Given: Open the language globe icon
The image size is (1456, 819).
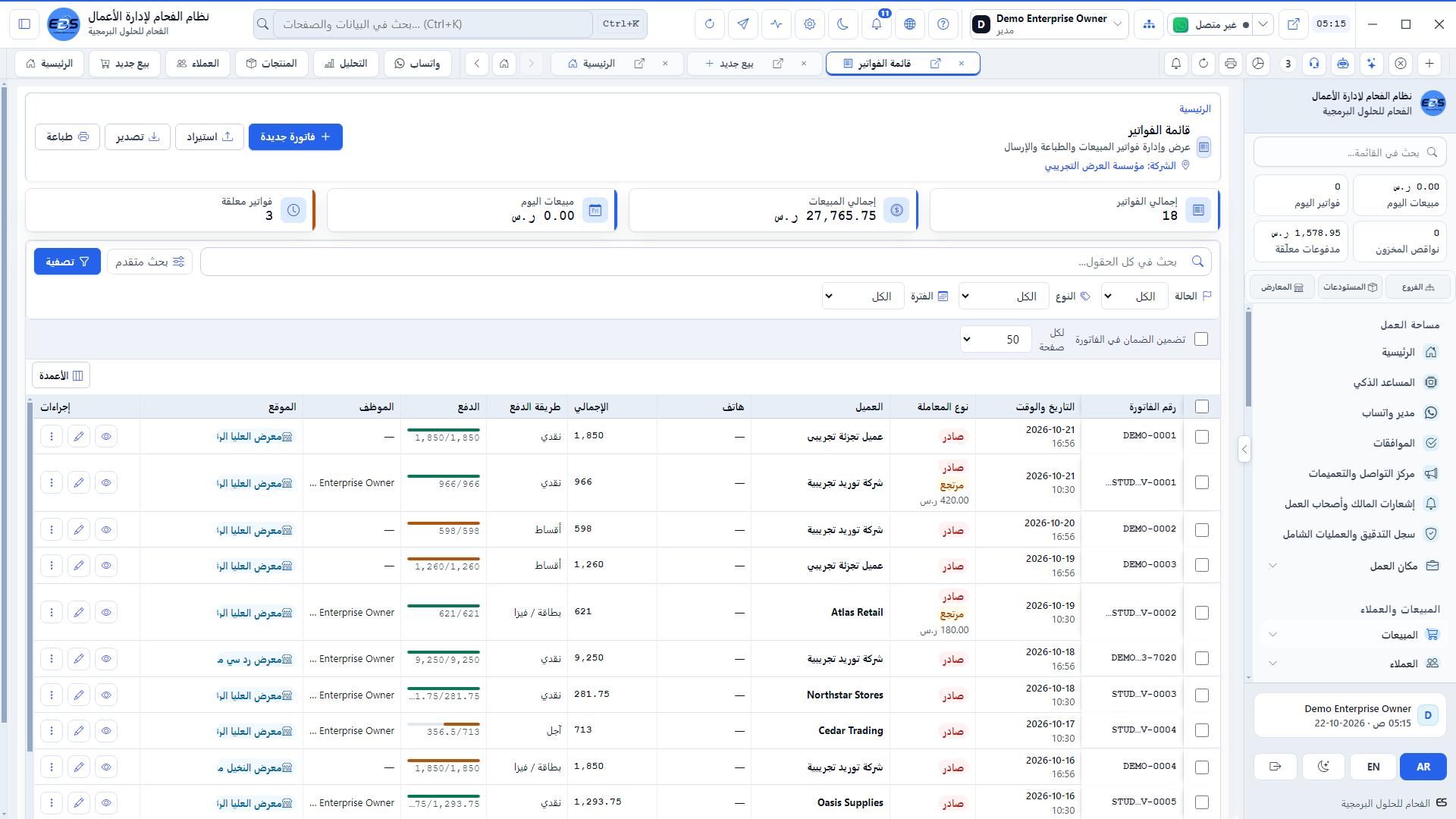Looking at the screenshot, I should point(910,24).
